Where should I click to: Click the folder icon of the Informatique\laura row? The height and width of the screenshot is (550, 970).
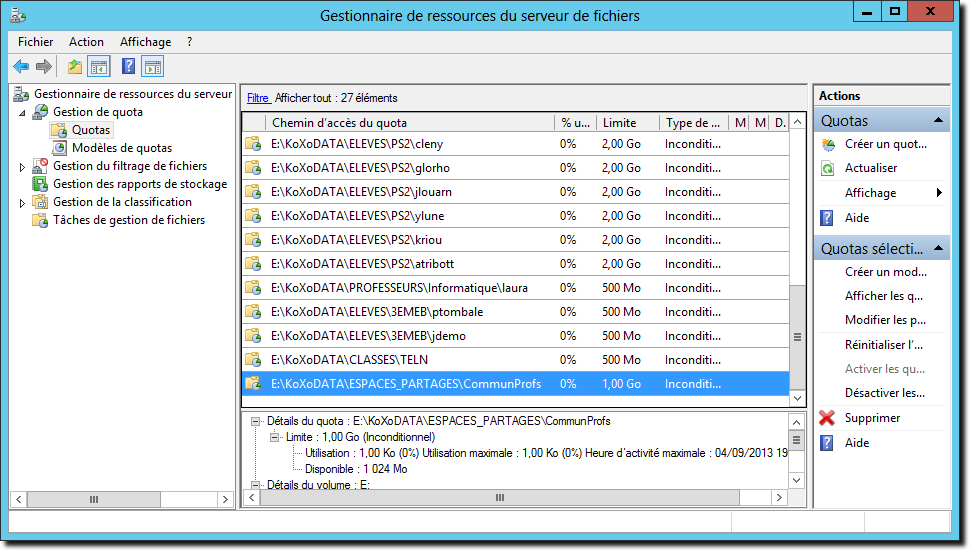point(253,288)
